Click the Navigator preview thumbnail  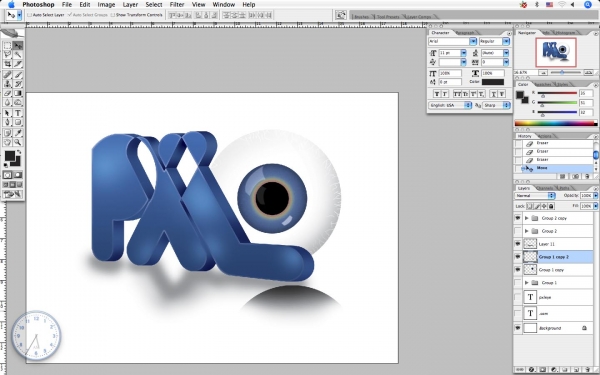point(556,52)
